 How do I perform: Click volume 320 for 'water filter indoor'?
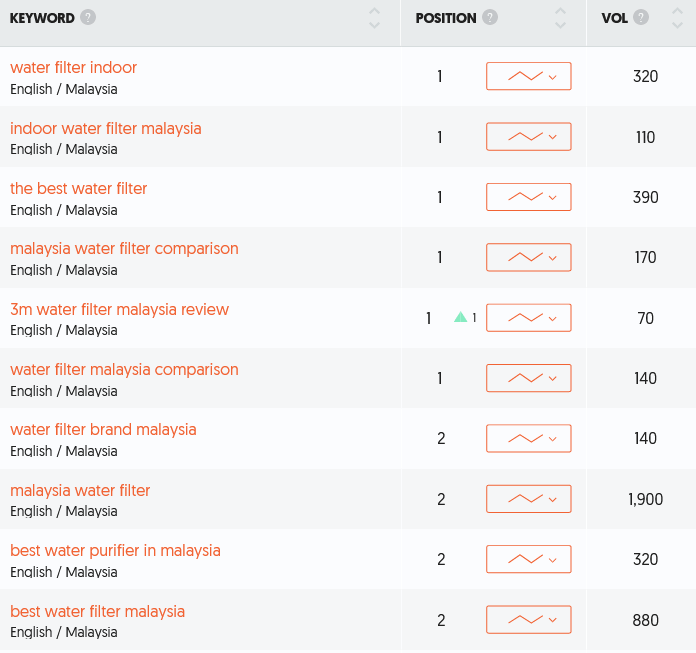click(x=645, y=76)
